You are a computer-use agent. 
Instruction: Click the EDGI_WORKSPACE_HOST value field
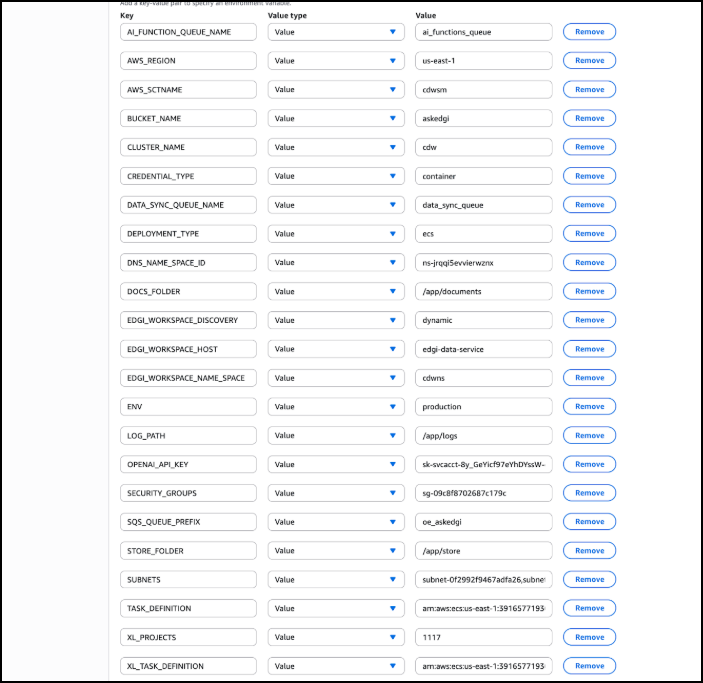coord(483,349)
